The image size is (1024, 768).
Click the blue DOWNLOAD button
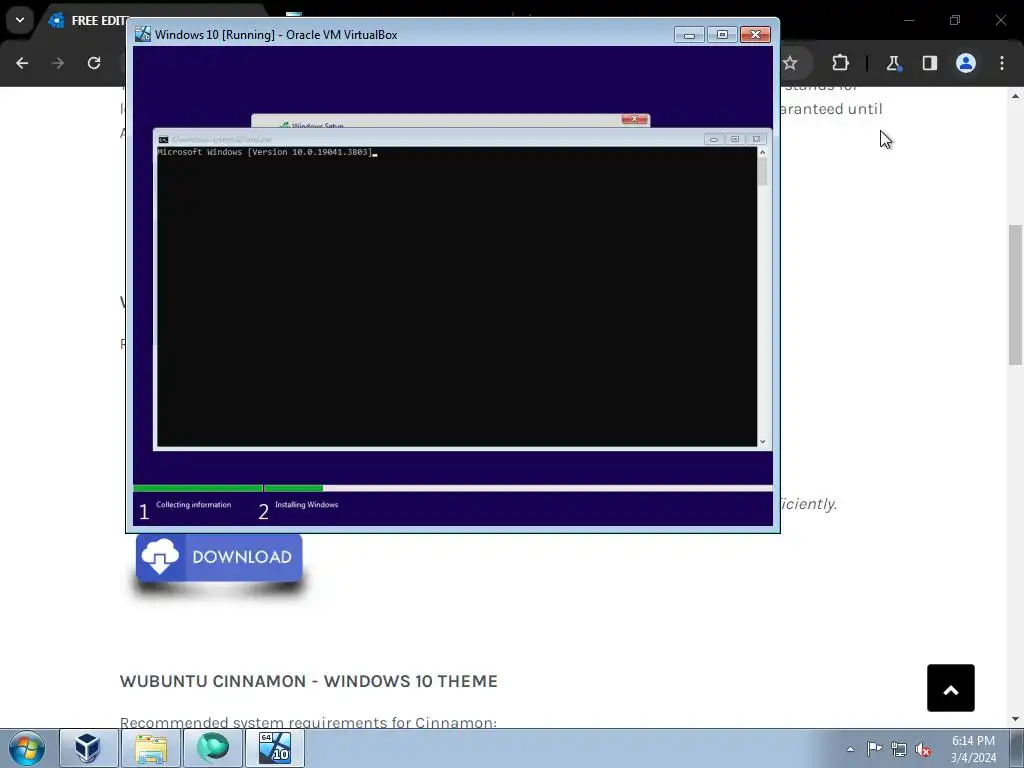(x=219, y=557)
